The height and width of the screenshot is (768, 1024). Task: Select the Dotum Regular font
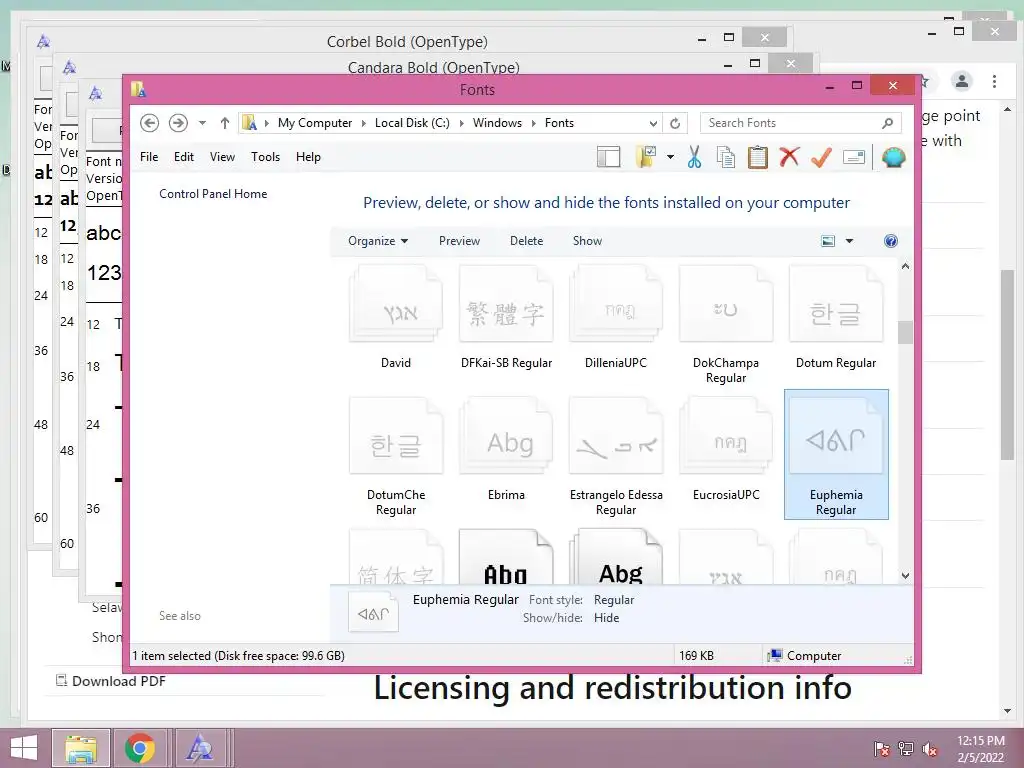click(x=836, y=317)
